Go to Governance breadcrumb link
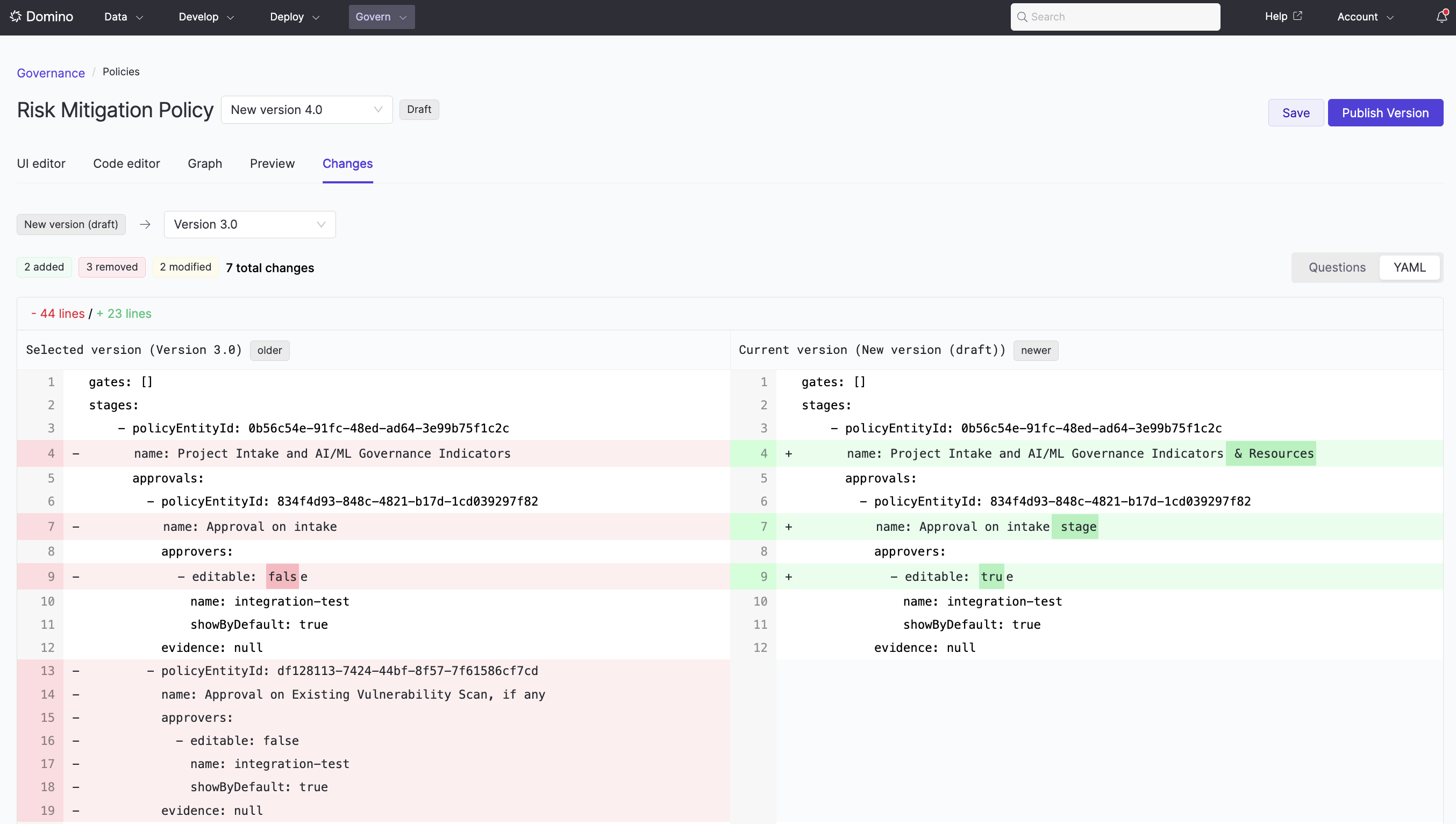This screenshot has height=824, width=1456. [51, 73]
